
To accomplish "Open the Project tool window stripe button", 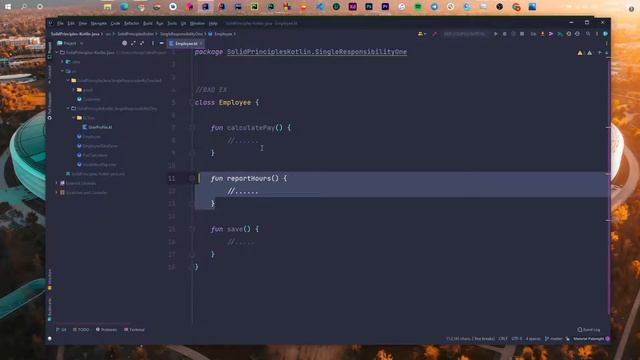I will 50,50.
